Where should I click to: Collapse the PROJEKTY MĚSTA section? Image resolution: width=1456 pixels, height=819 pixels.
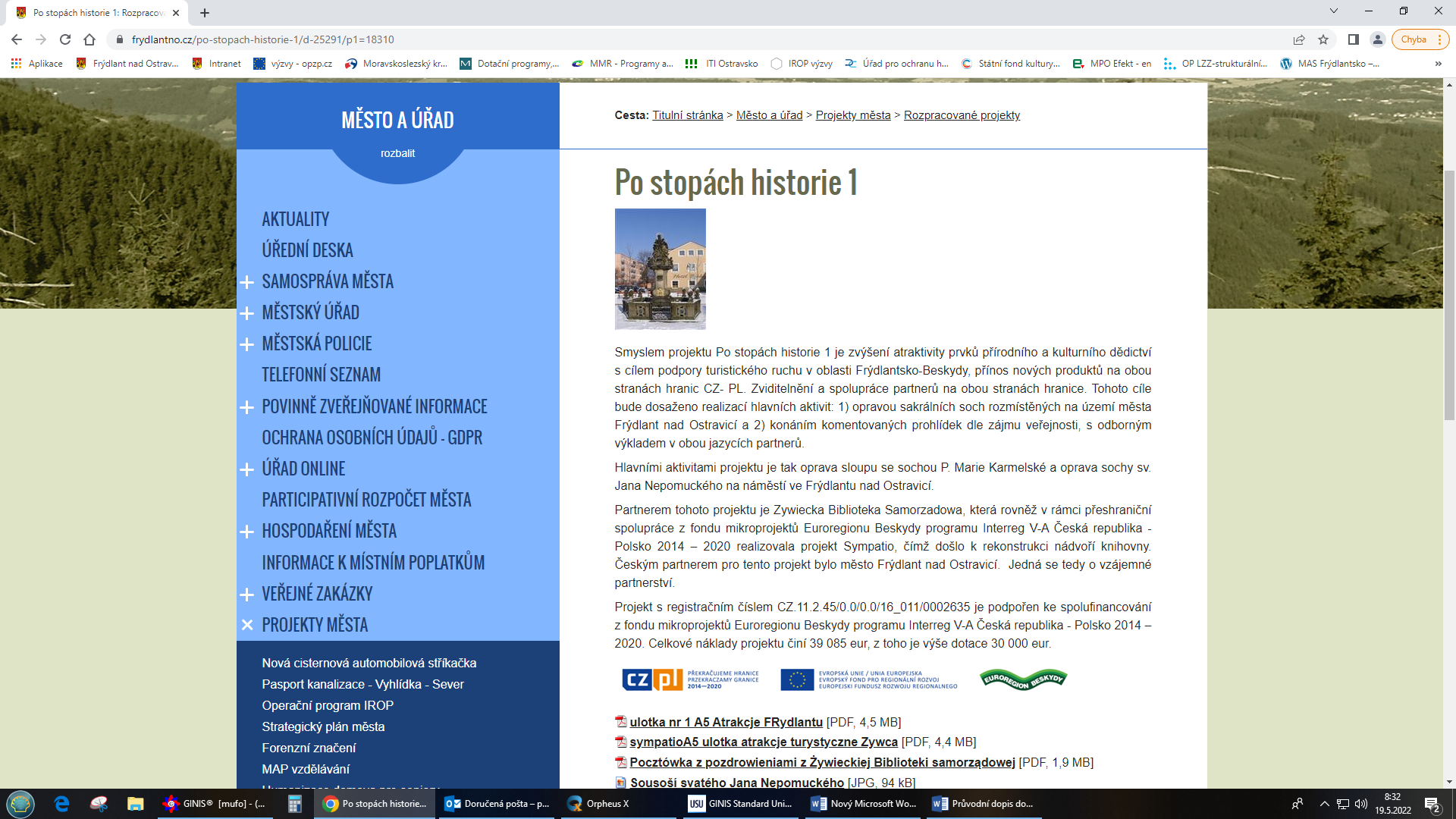(x=246, y=625)
